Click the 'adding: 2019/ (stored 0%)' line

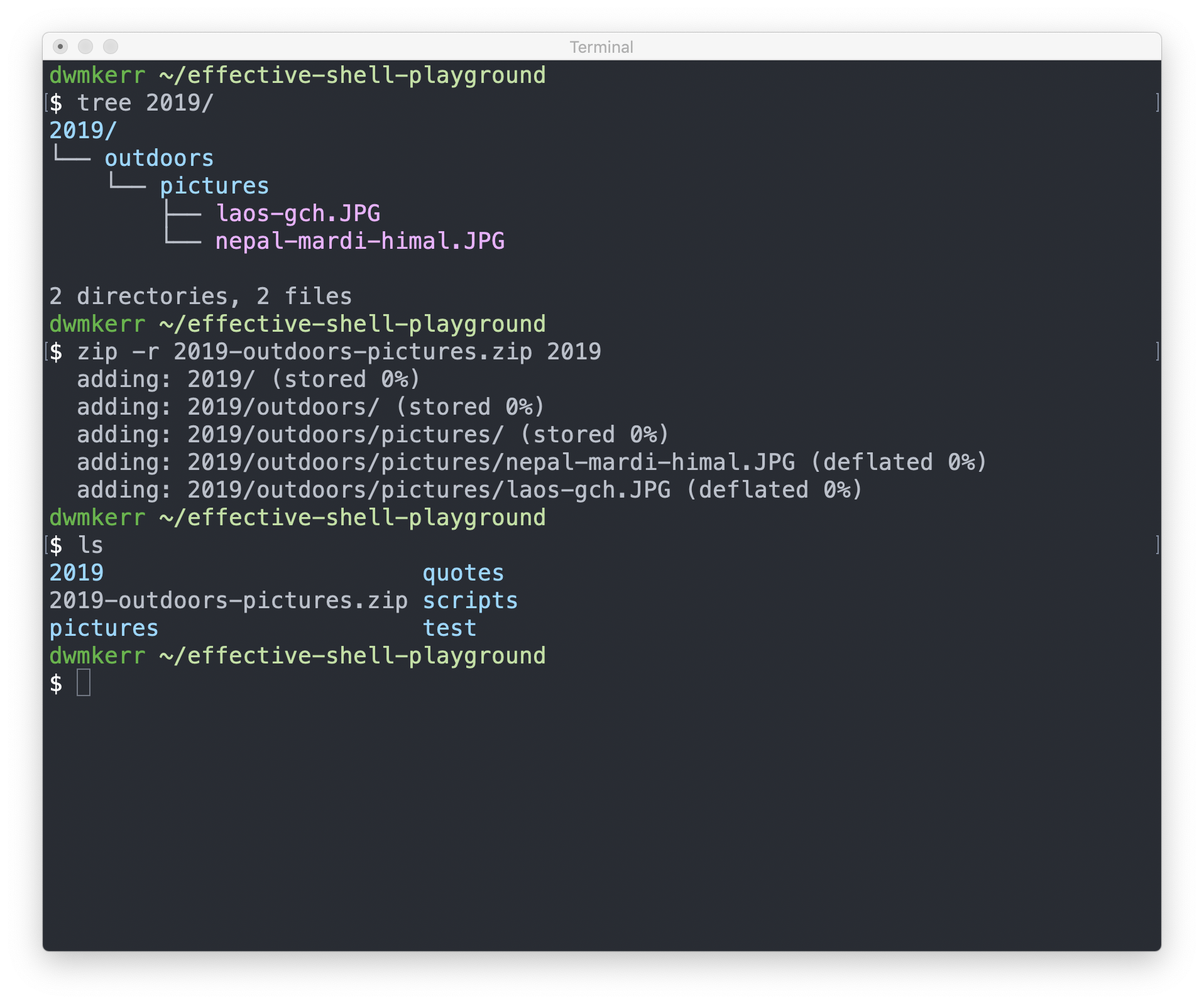[248, 379]
